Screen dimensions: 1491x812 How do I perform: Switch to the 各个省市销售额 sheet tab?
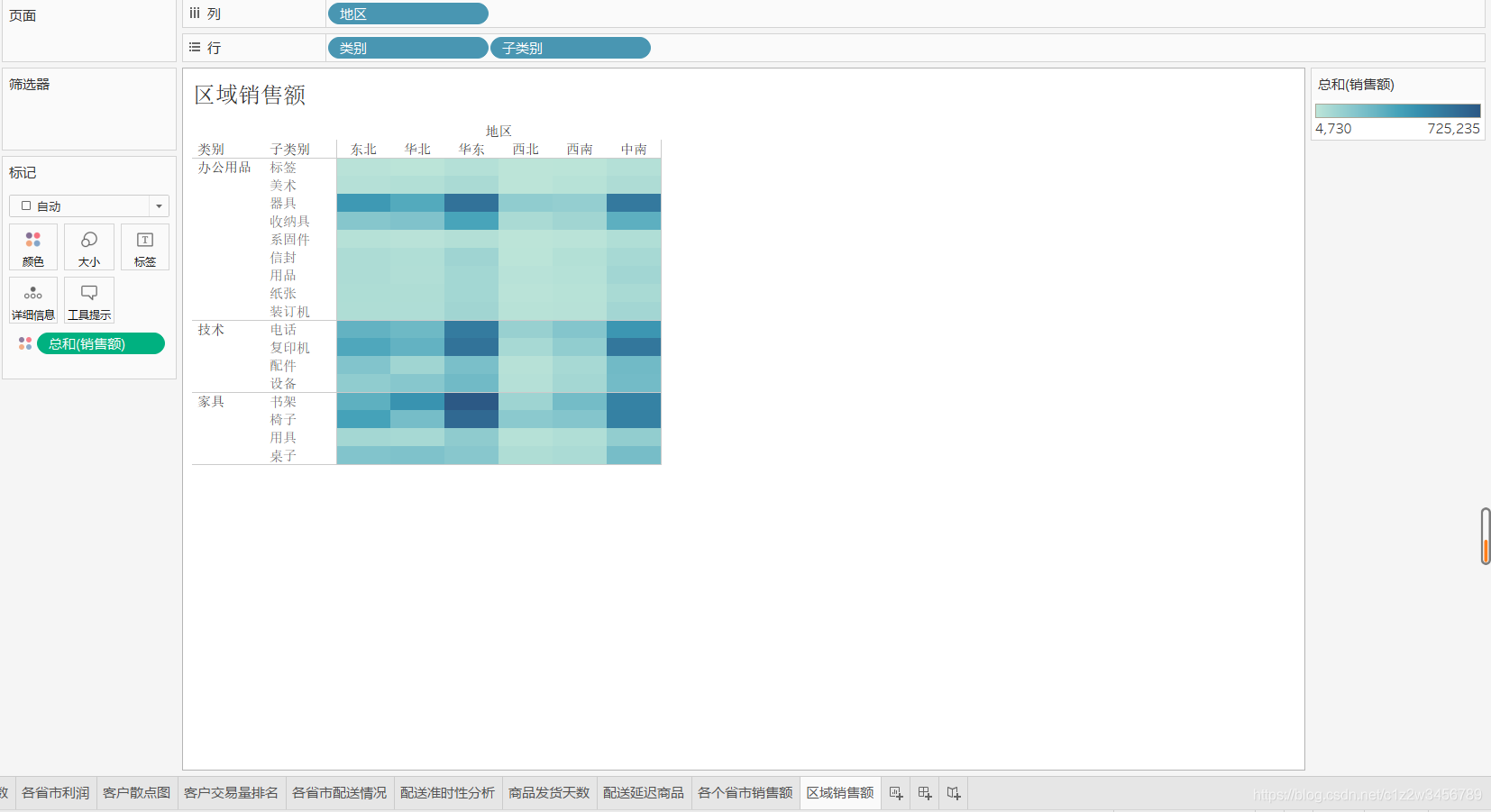(x=745, y=793)
